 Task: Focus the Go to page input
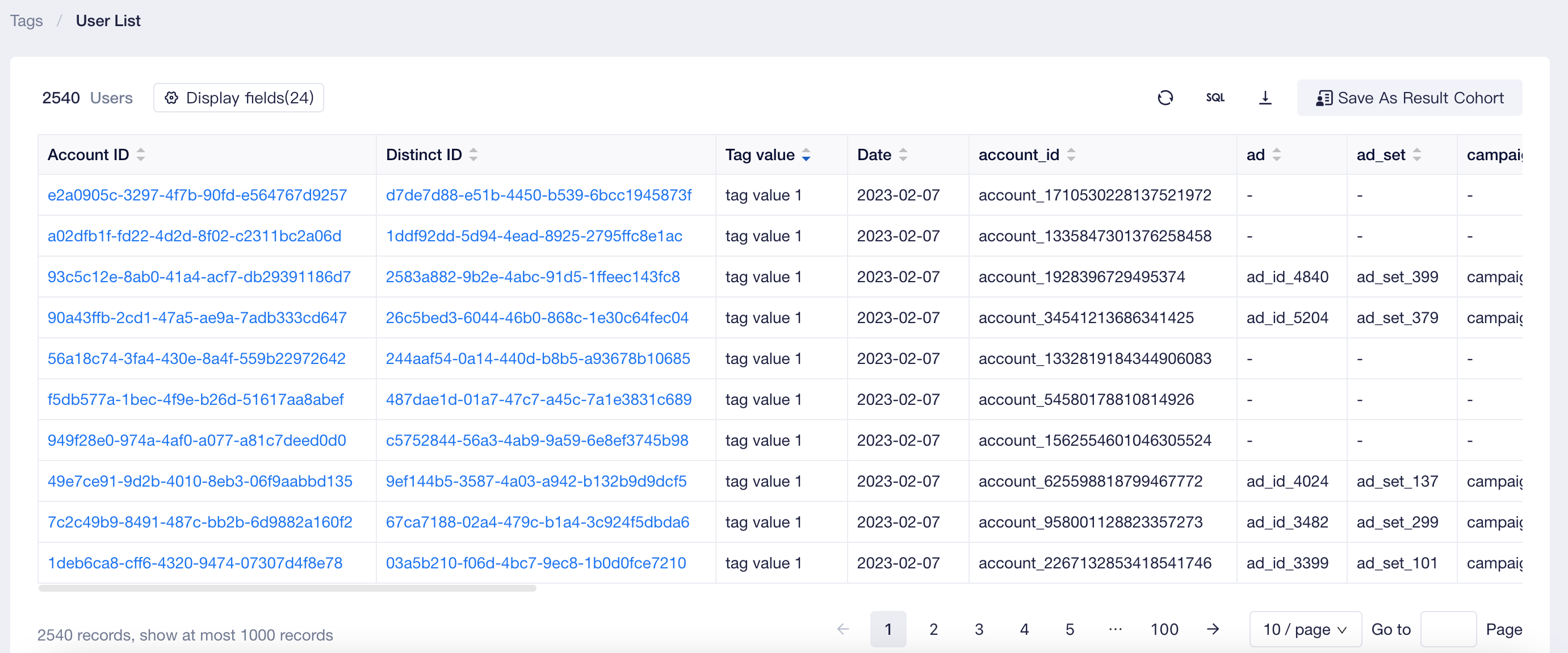1448,629
